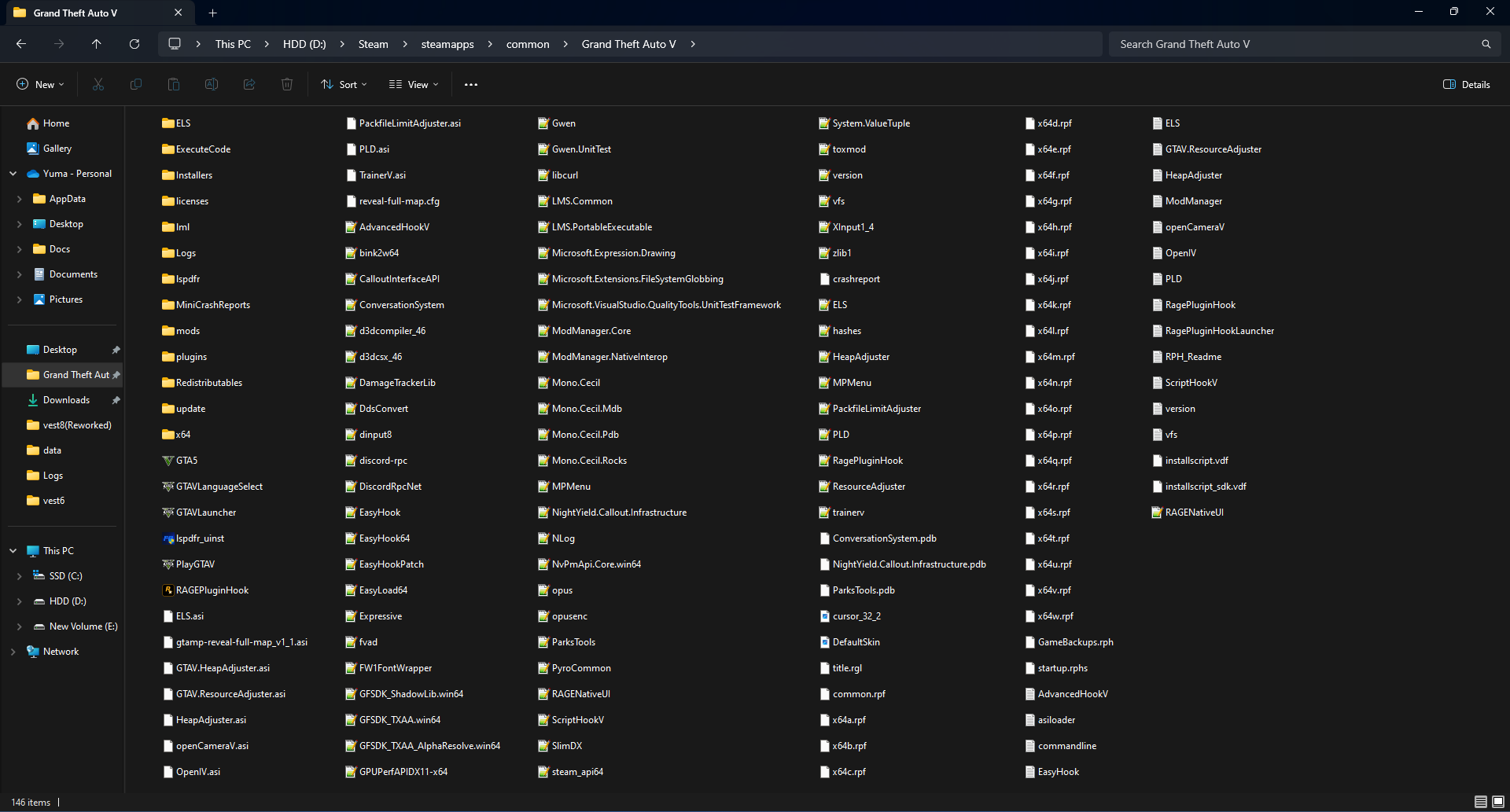Screen dimensions: 1510x812
Task: Open the New item dropdown
Action: coord(40,84)
